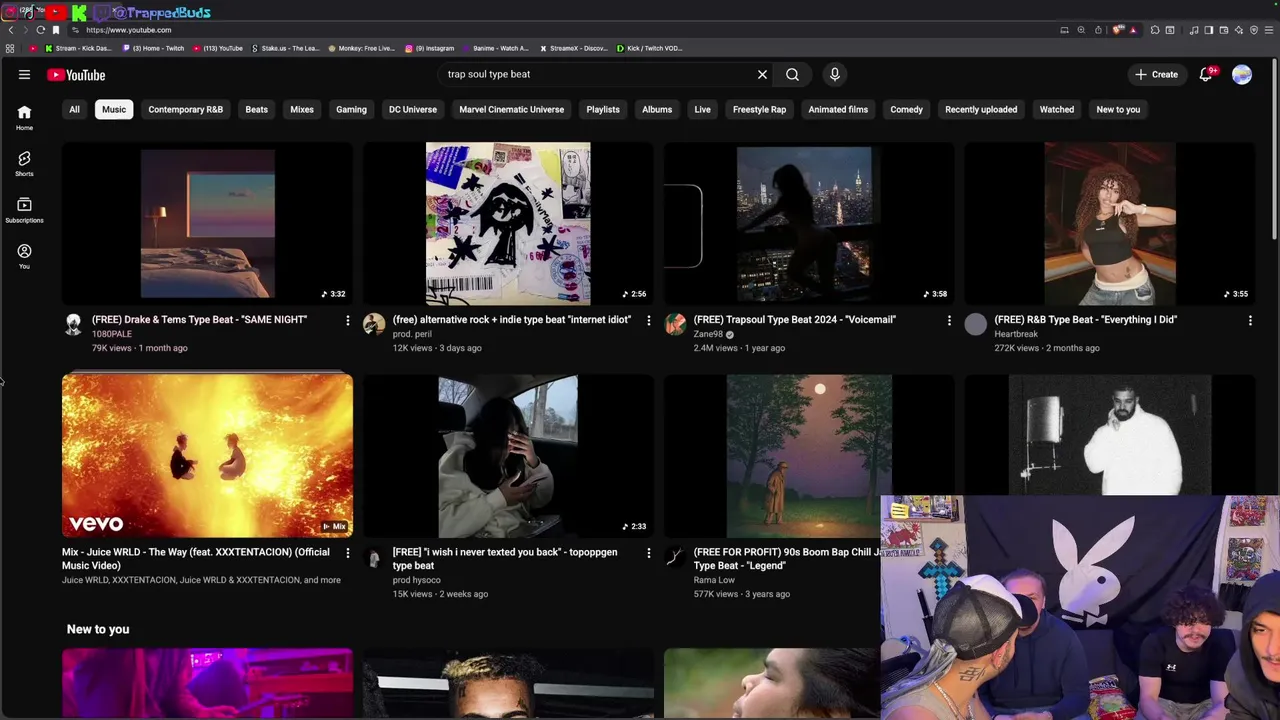Open the "SAME NIGHT" Drake & Tems video title
This screenshot has width=1280, height=720.
[199, 320]
